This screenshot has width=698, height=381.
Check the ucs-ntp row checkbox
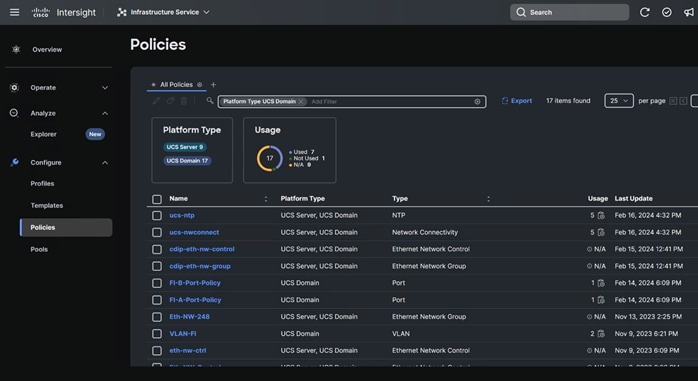(x=157, y=215)
